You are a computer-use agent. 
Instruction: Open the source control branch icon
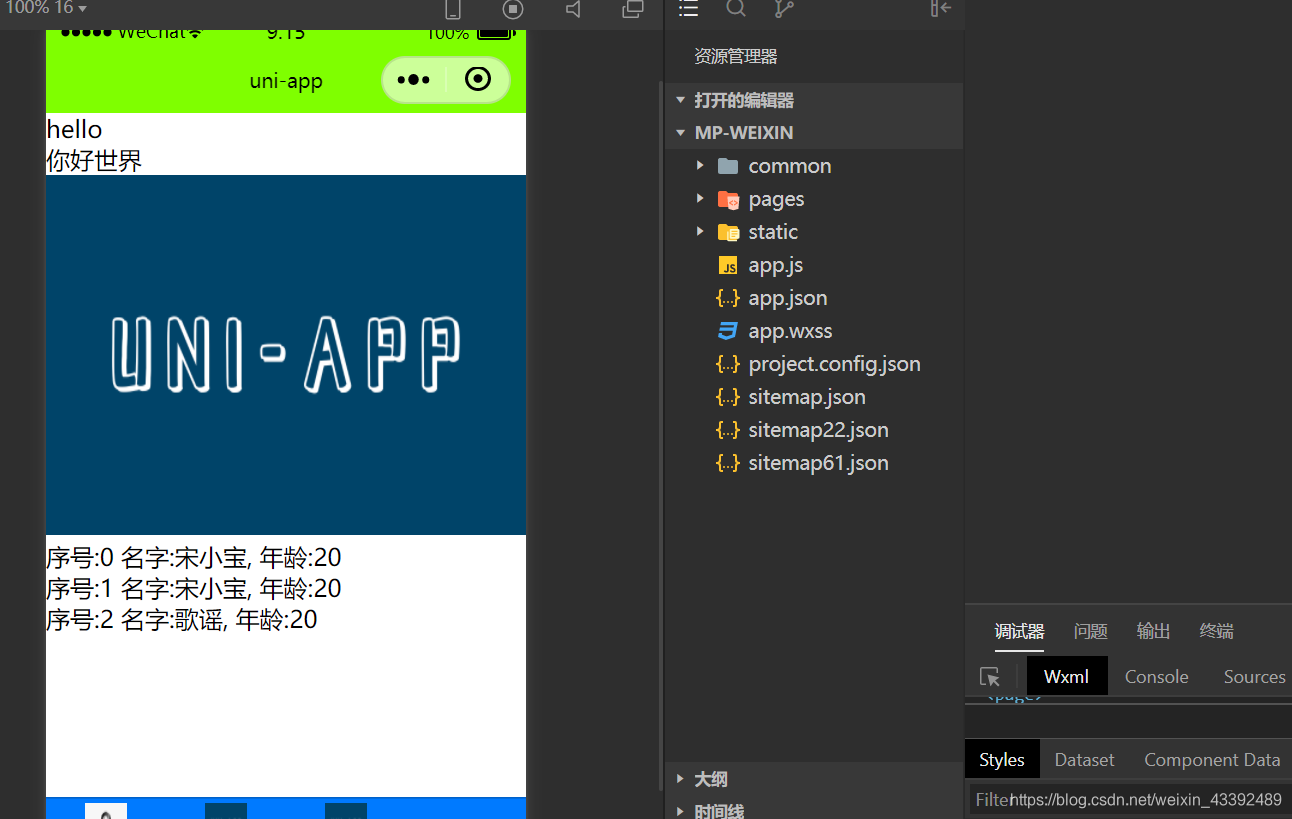tap(784, 9)
